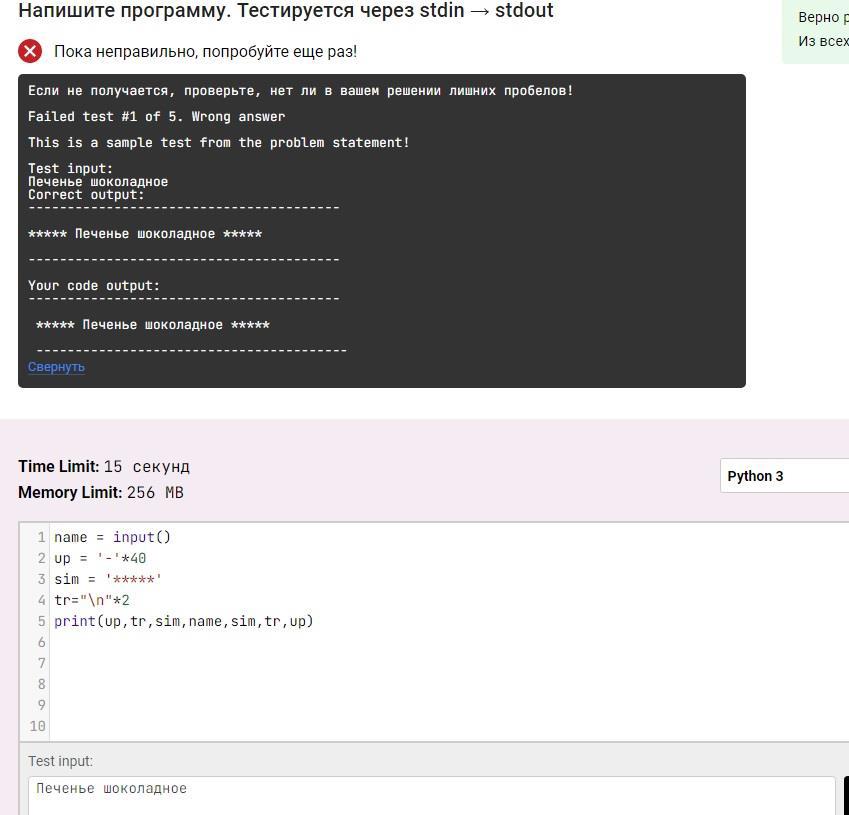
Task: Click the "Correct output:" text
Action: 86,195
